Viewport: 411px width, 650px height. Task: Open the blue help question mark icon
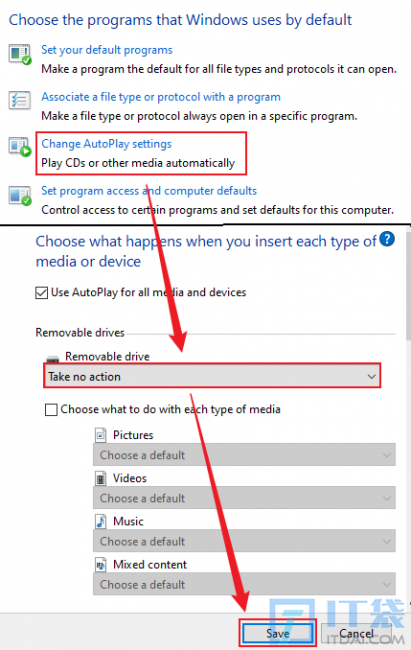pos(387,239)
